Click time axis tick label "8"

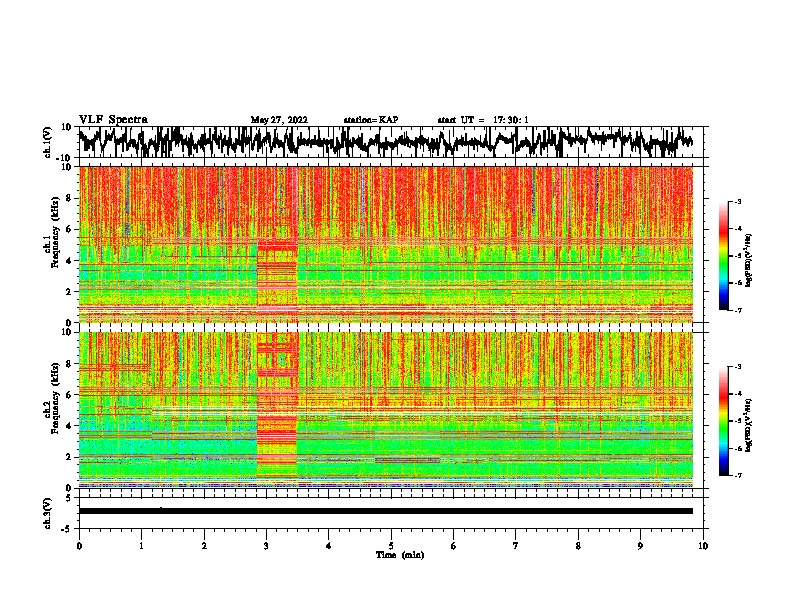click(578, 546)
